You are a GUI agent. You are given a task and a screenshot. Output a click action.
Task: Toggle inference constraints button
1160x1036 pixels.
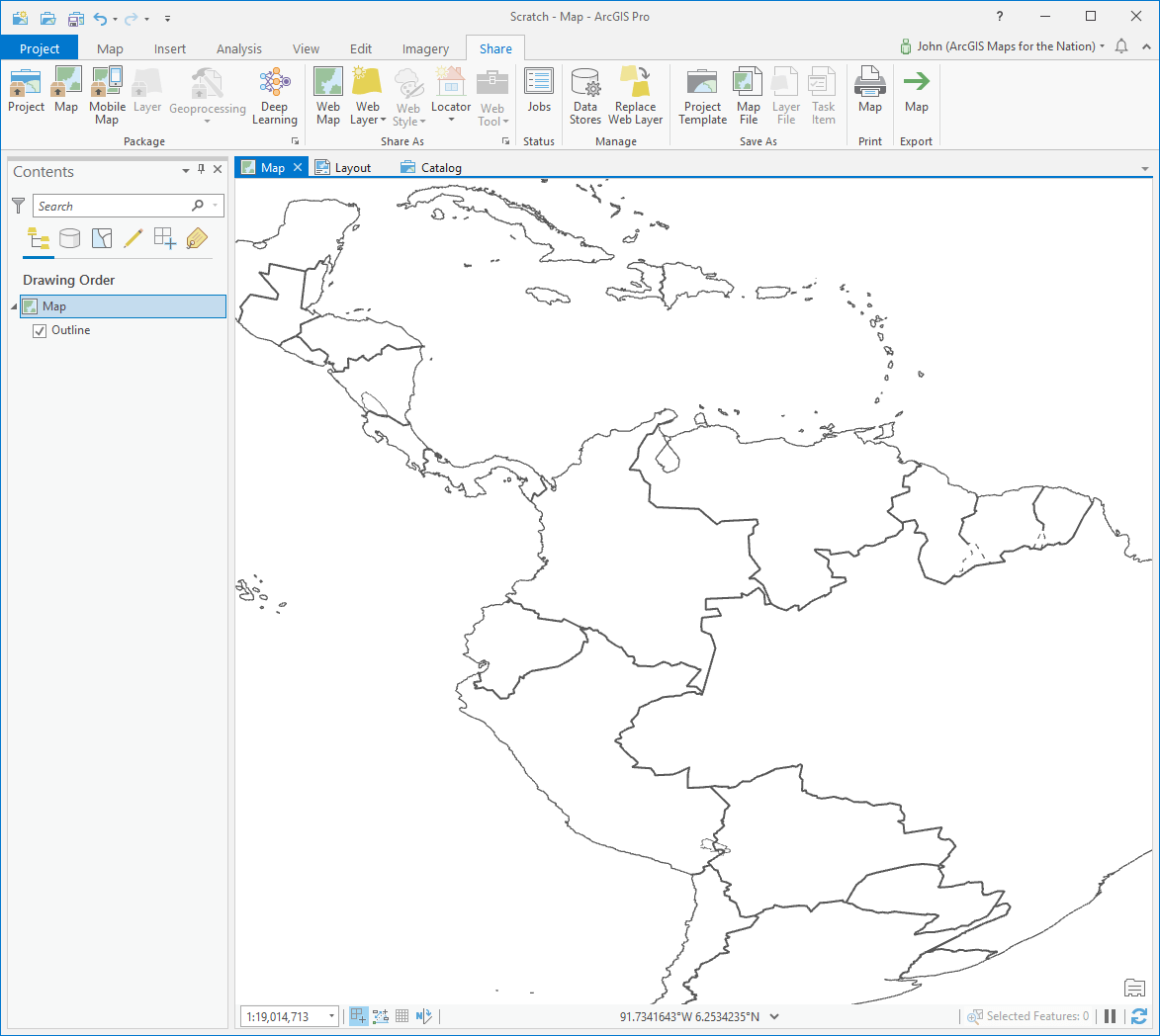click(x=423, y=1016)
